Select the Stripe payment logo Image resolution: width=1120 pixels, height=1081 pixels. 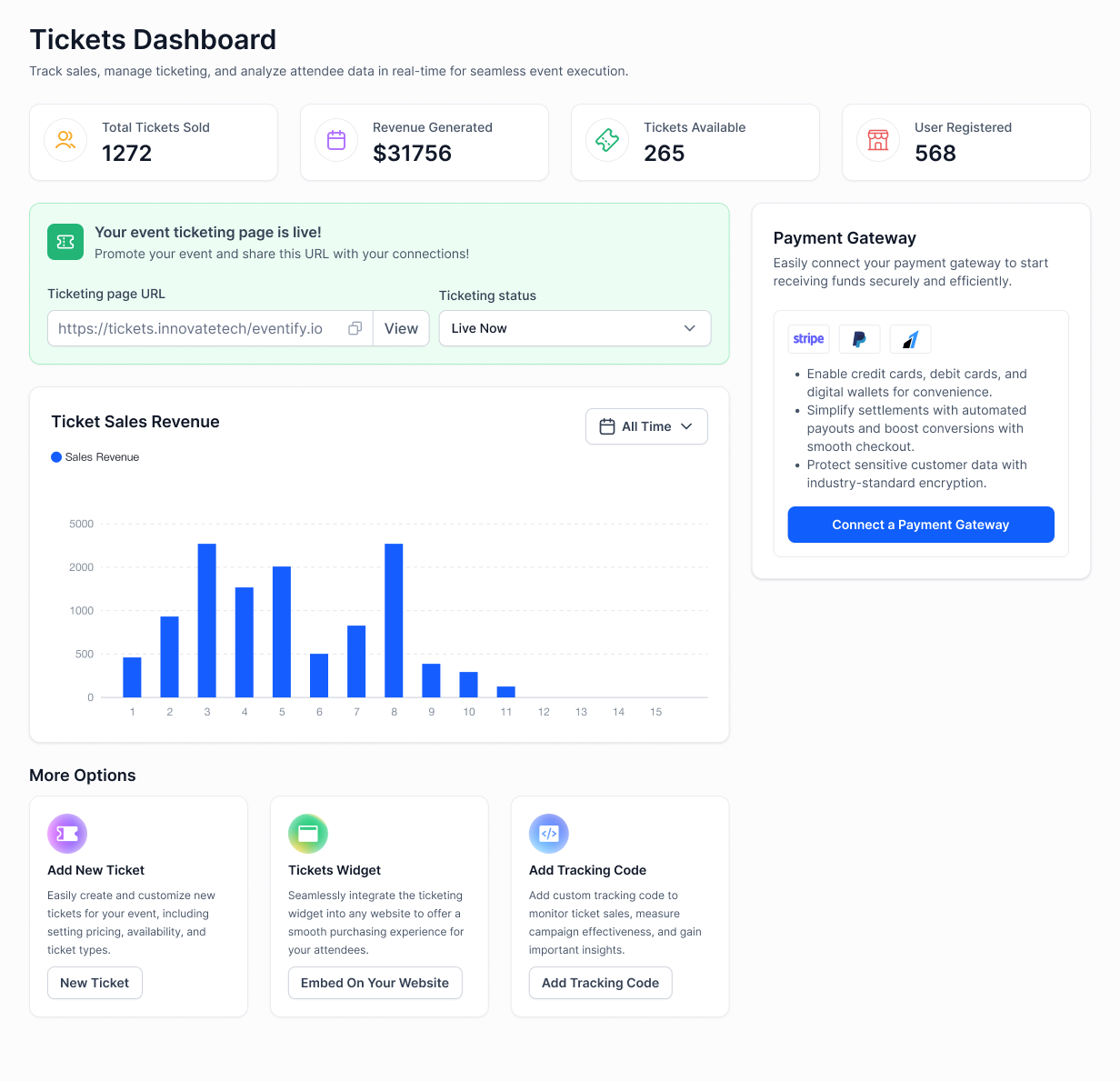click(x=808, y=339)
